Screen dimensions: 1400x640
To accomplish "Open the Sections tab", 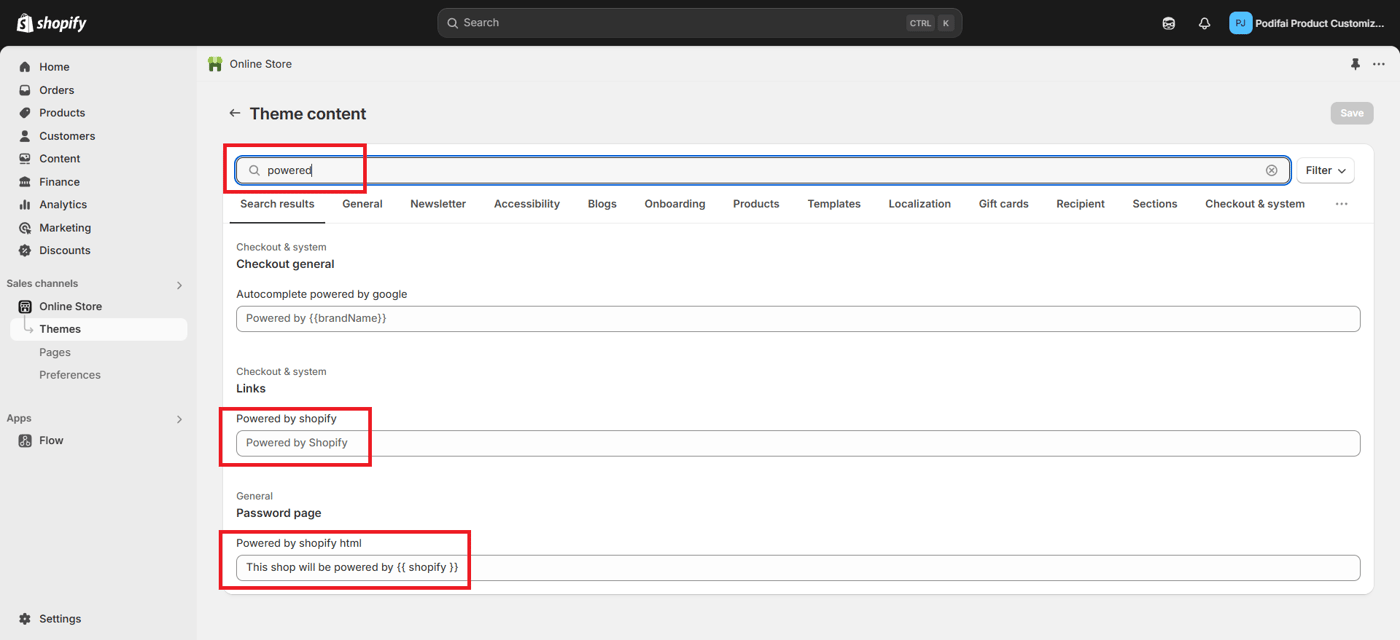I will click(x=1155, y=204).
